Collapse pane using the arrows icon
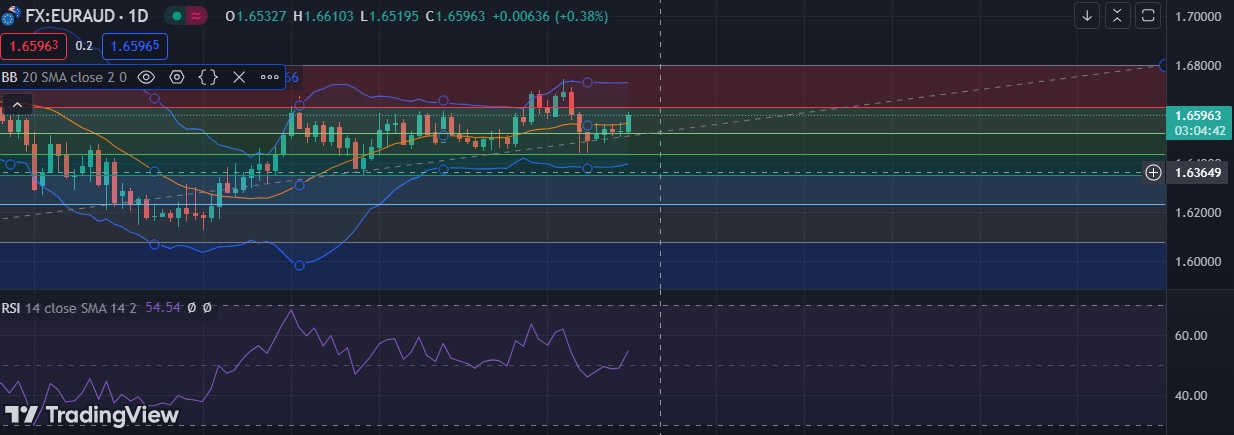Image resolution: width=1234 pixels, height=435 pixels. pyautogui.click(x=1118, y=15)
